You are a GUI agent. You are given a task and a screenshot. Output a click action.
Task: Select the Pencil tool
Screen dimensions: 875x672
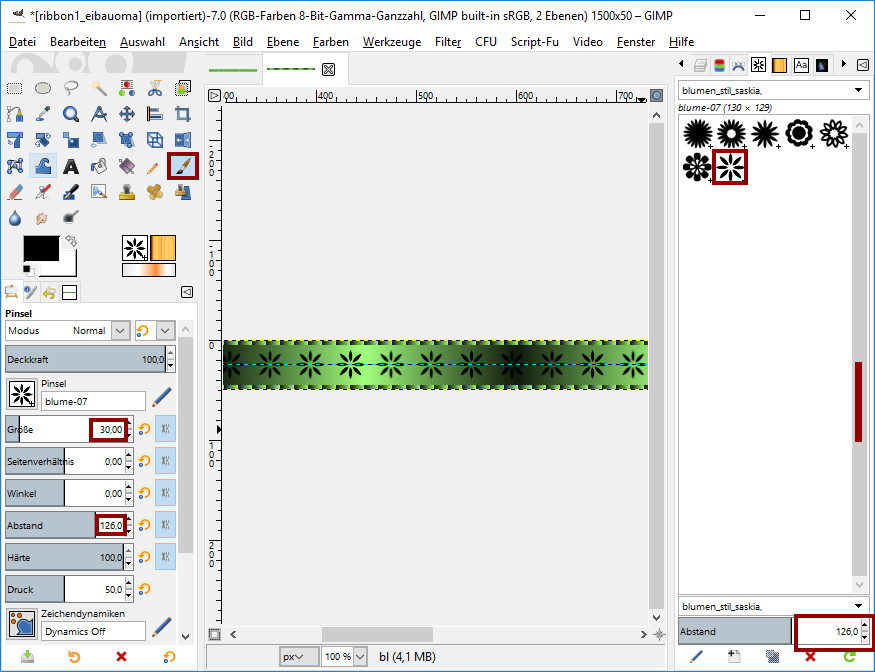point(154,166)
